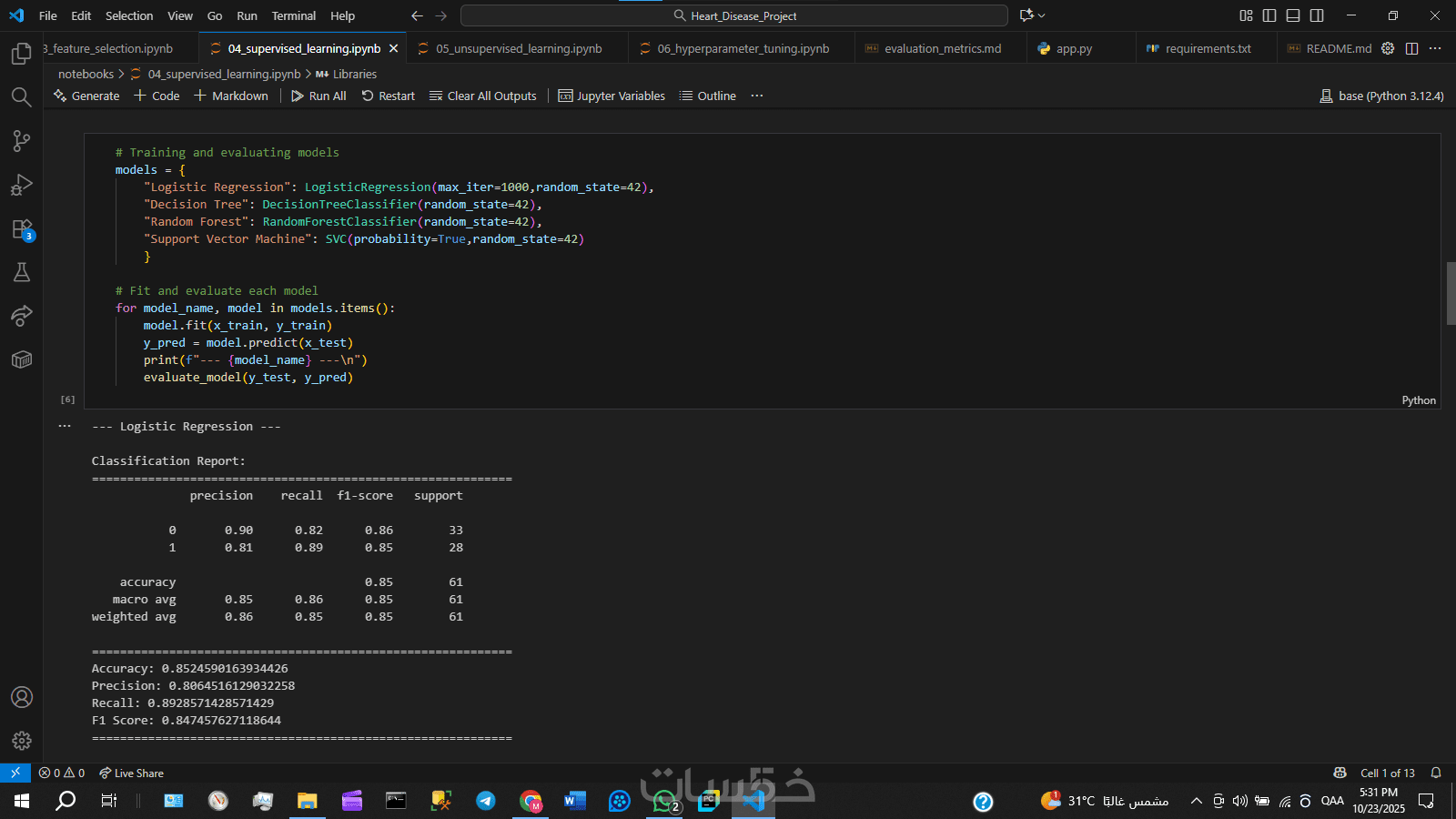
Task: Toggle the primary side bar layout
Action: coord(1269,15)
